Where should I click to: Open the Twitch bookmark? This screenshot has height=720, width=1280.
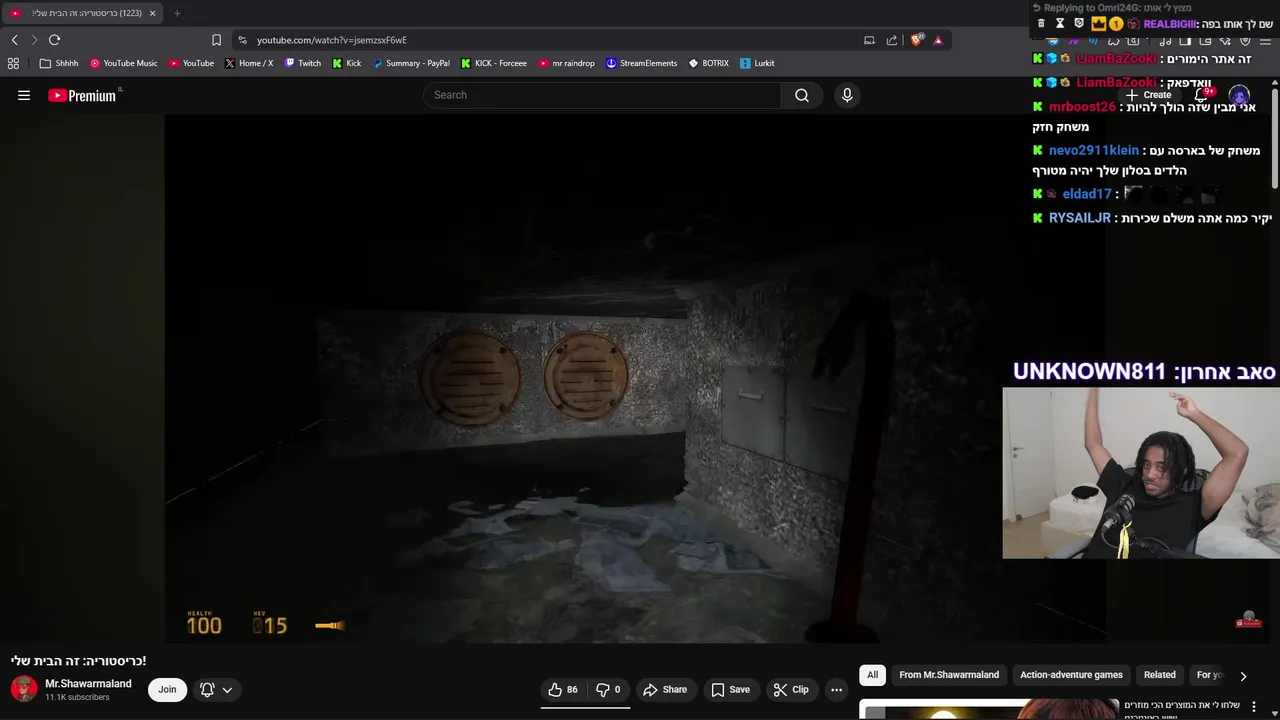(x=303, y=63)
